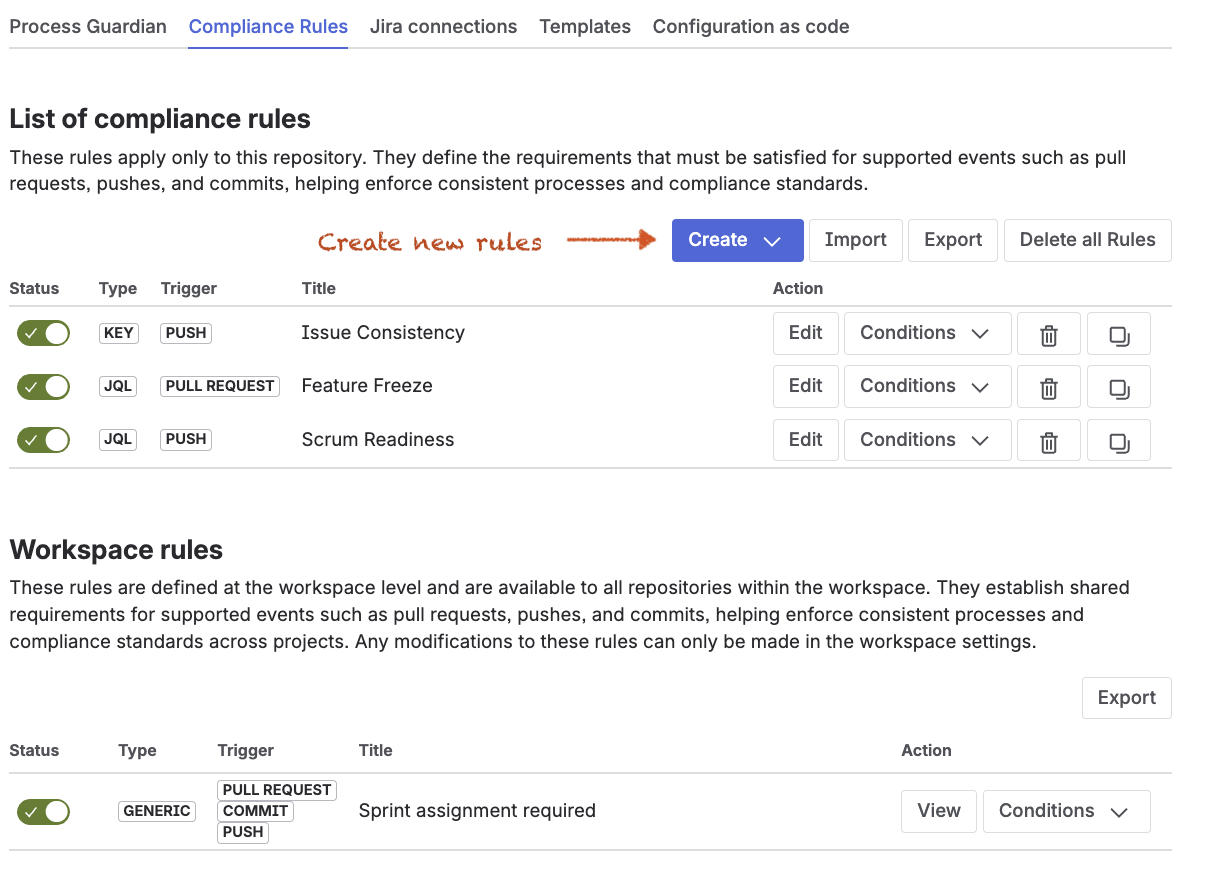The width and height of the screenshot is (1210, 894).
Task: Duplicate the Issue Consistency rule using copy icon
Action: (x=1119, y=334)
